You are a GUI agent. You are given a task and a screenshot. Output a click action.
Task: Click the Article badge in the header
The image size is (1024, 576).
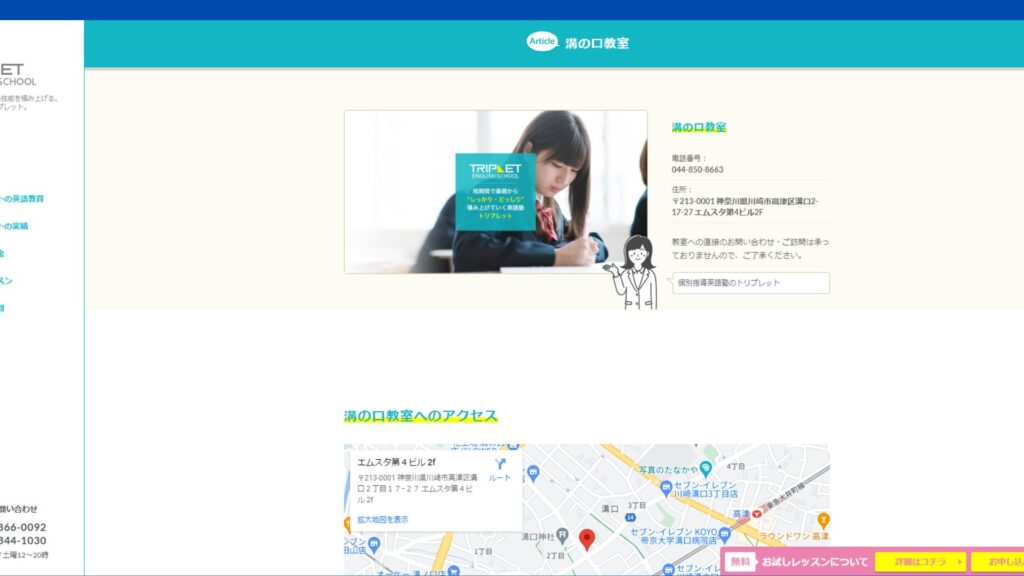[542, 41]
